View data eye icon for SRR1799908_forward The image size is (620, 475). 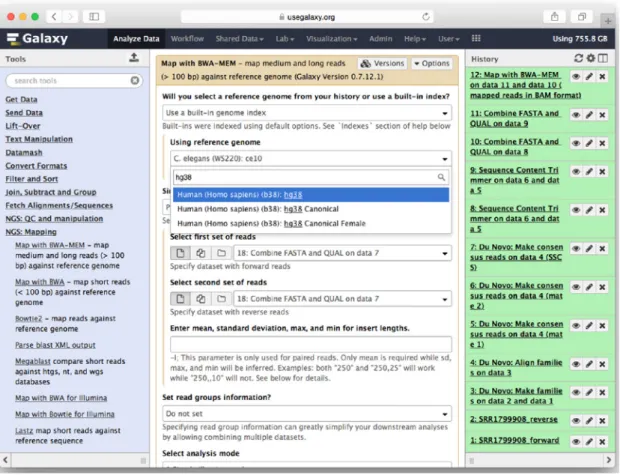point(576,441)
